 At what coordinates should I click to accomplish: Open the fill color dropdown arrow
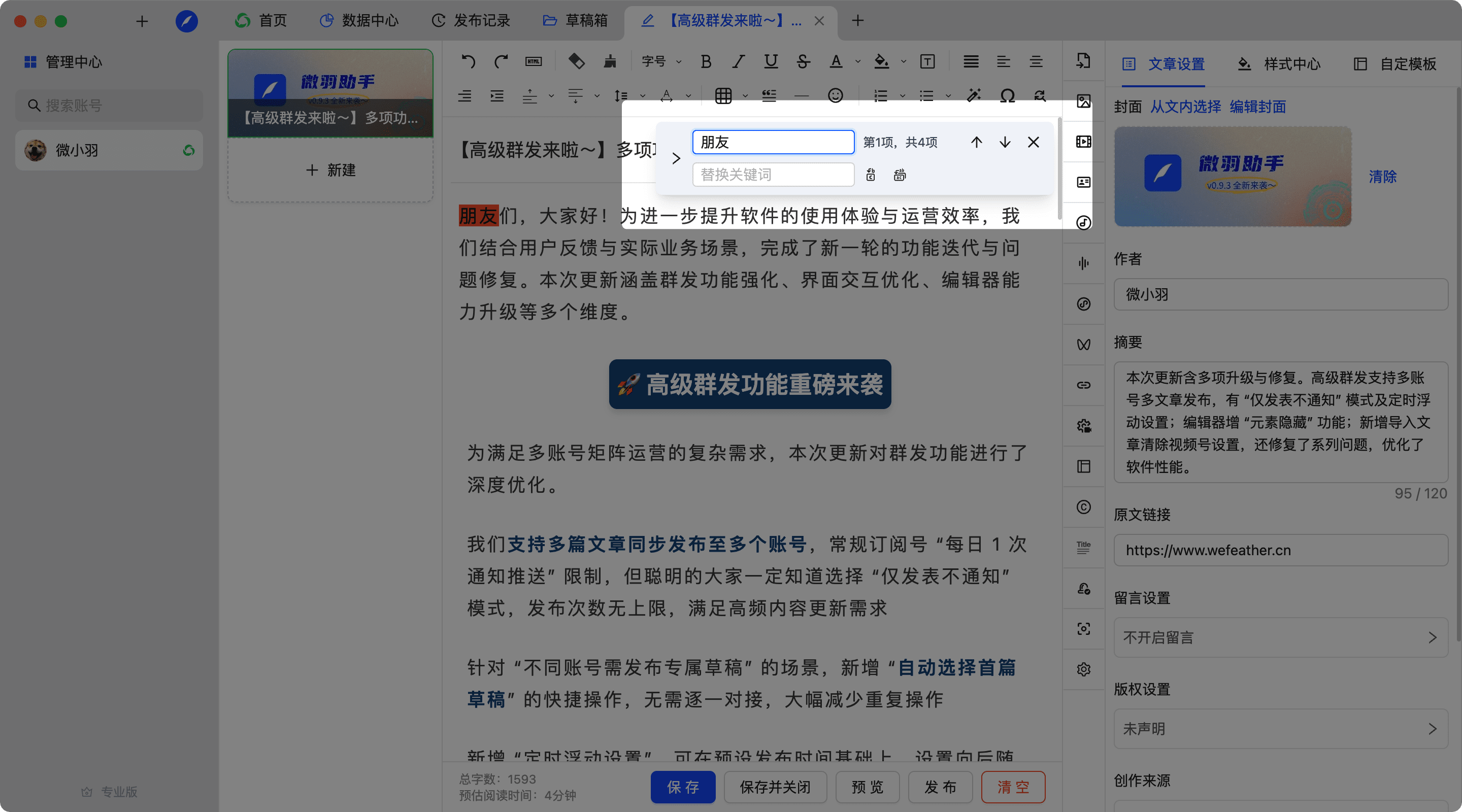904,61
